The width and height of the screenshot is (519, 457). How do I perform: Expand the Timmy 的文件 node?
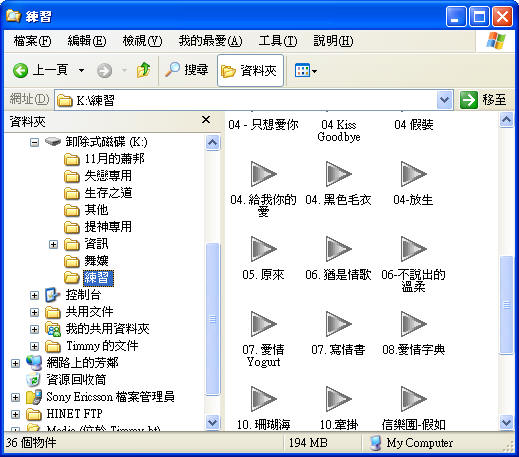coord(34,346)
